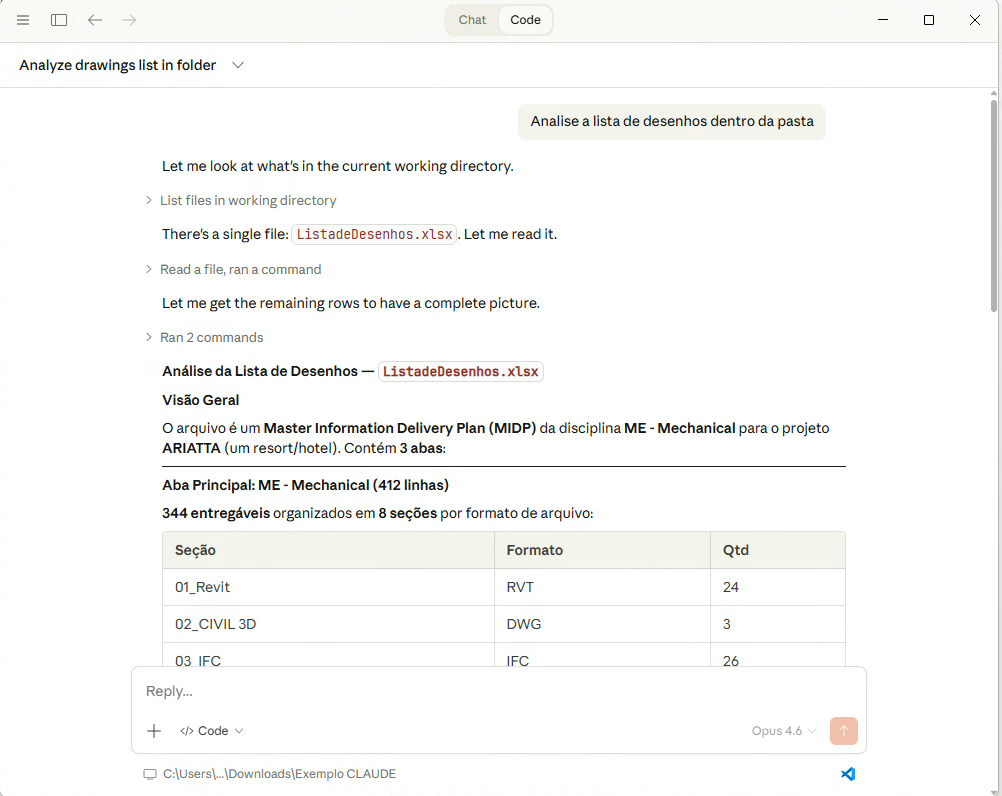Screen dimensions: 1002x796
Task: Open the Code mode dropdown
Action: 212,731
